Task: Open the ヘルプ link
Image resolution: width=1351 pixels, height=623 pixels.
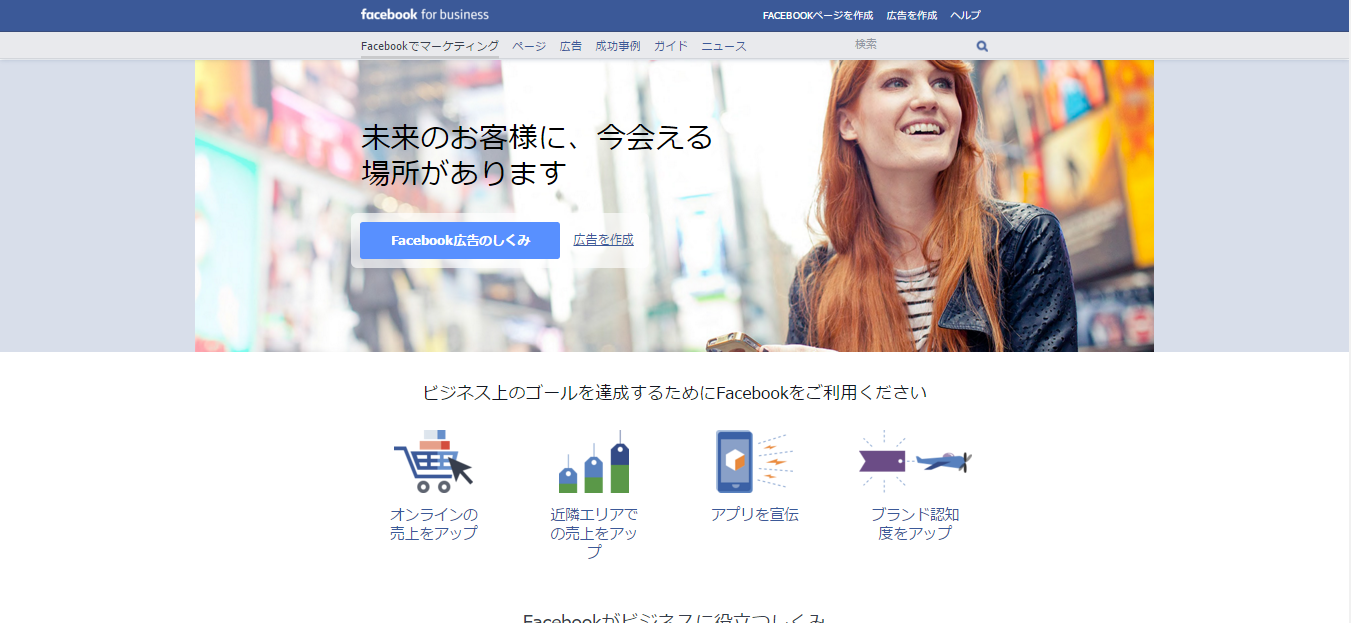Action: (965, 15)
